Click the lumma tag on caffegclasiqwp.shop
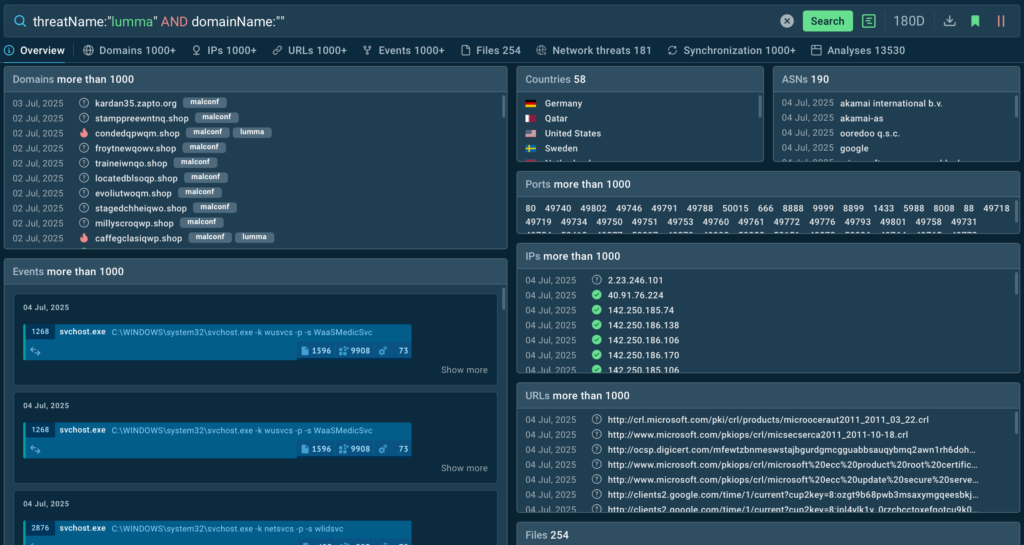The image size is (1024, 545). pyautogui.click(x=253, y=238)
